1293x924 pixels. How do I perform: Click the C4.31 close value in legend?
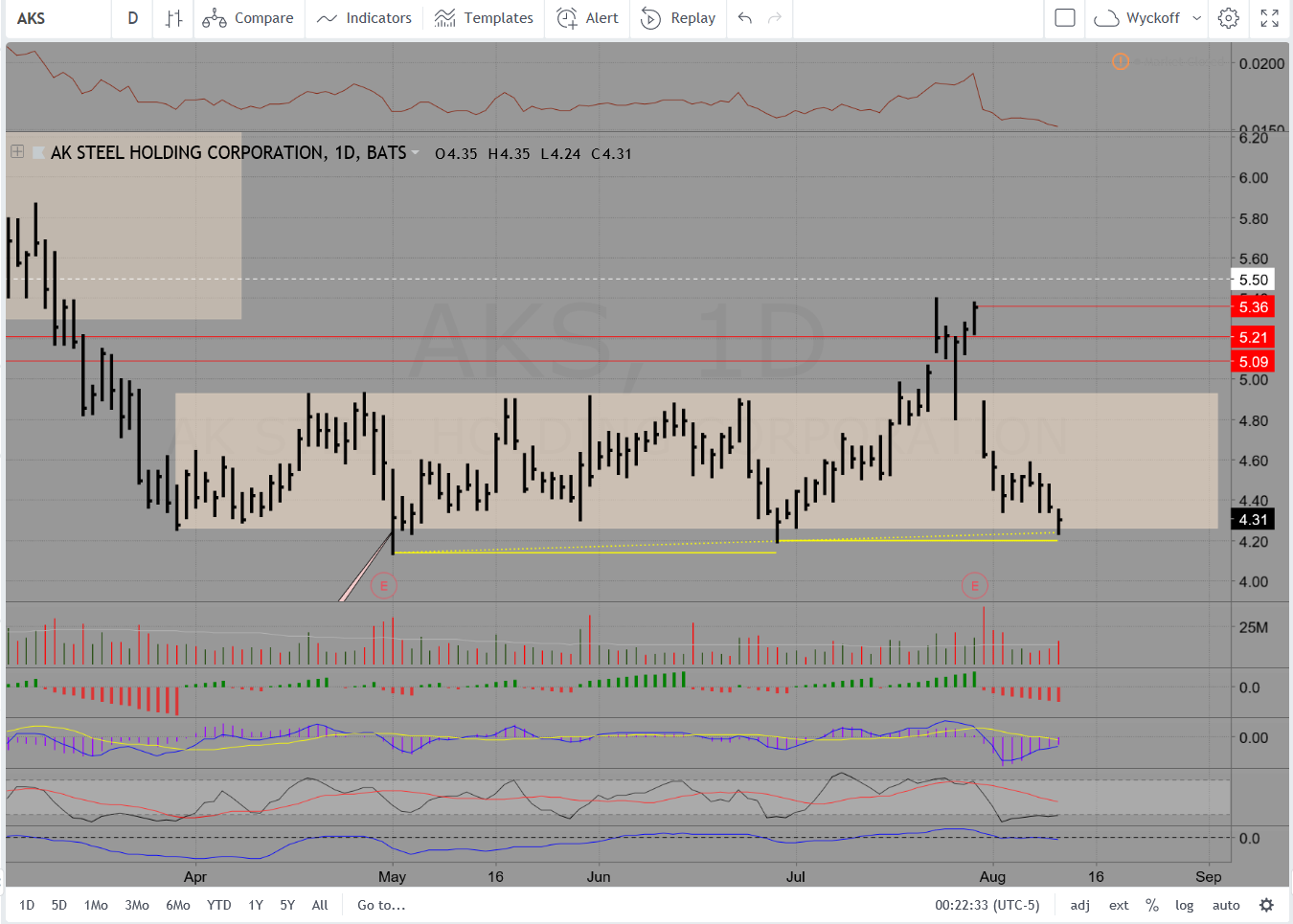(612, 153)
